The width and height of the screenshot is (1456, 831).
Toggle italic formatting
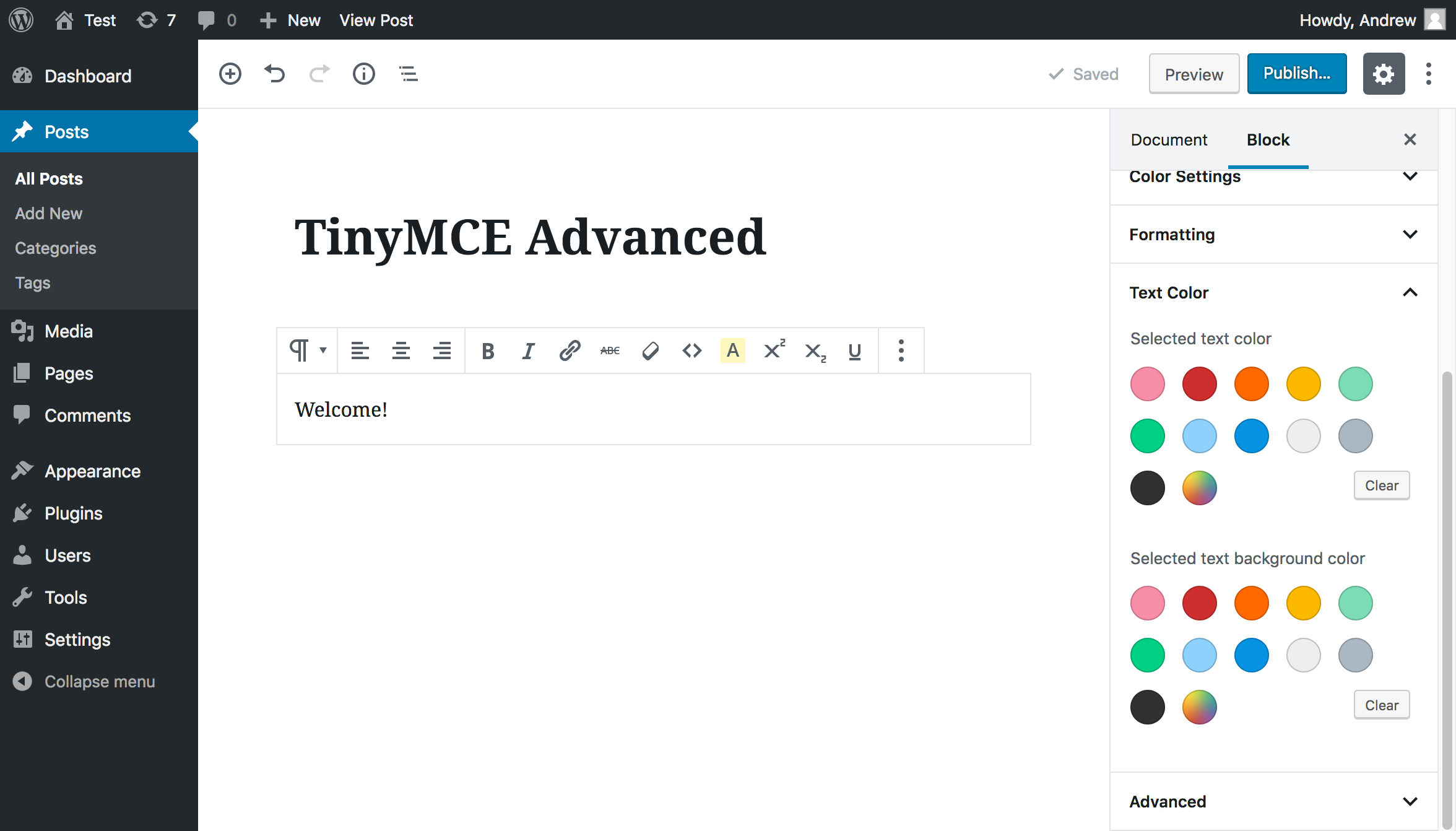528,350
